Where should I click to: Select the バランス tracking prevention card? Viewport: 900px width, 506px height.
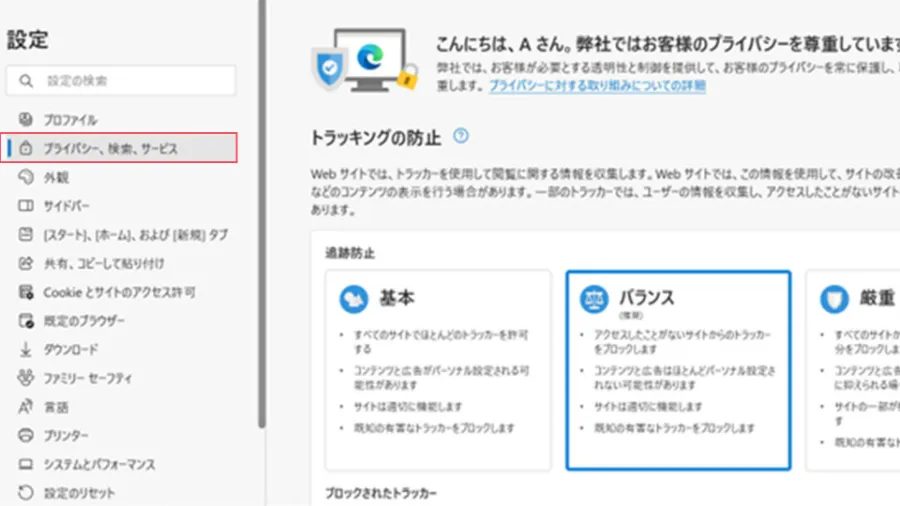click(x=678, y=371)
